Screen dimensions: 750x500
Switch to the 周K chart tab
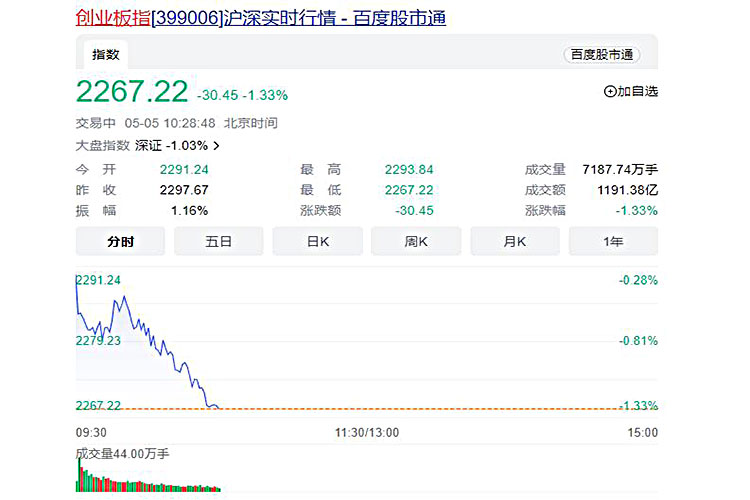[x=416, y=241]
